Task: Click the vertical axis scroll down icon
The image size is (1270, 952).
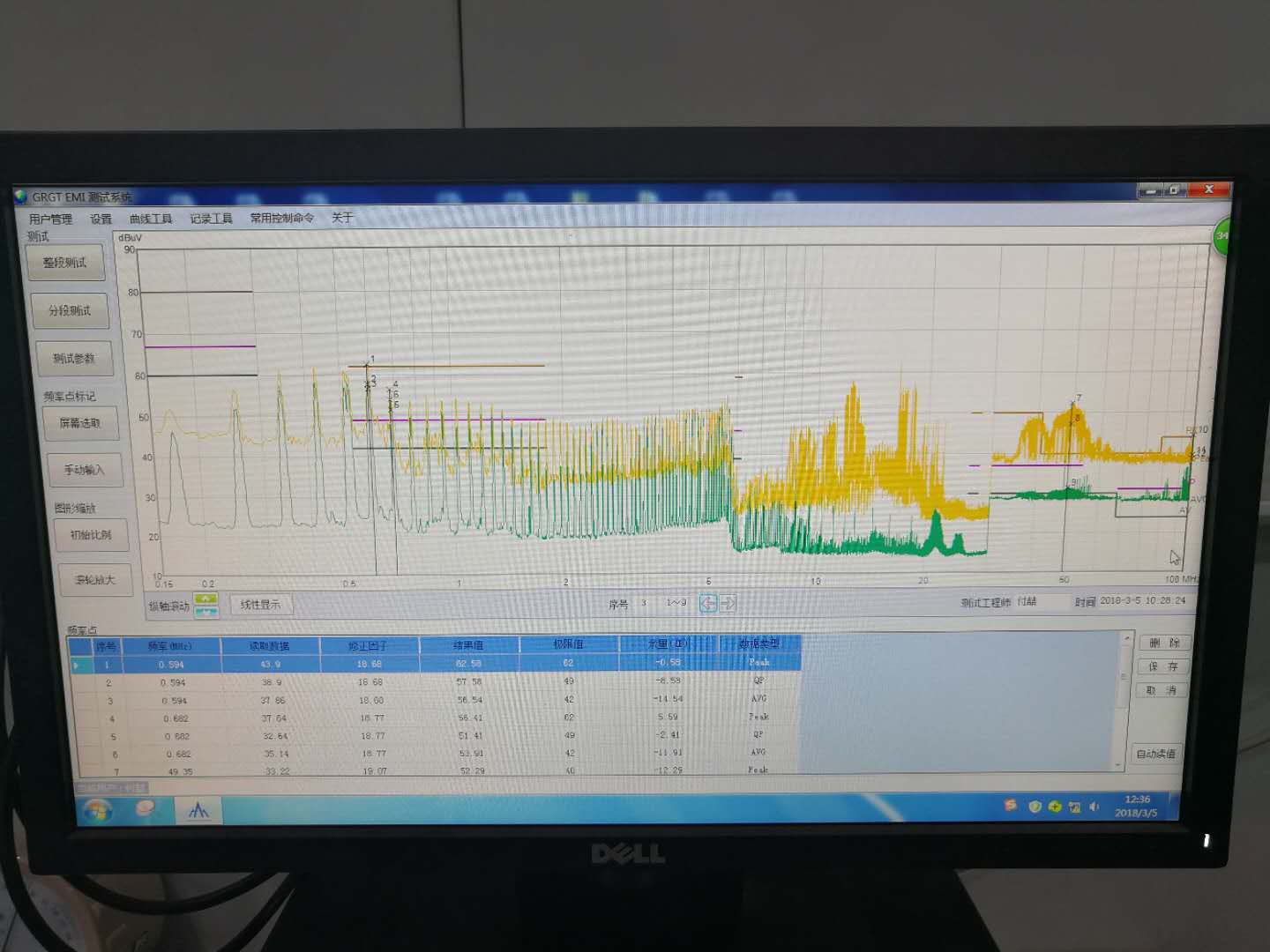Action: [205, 610]
